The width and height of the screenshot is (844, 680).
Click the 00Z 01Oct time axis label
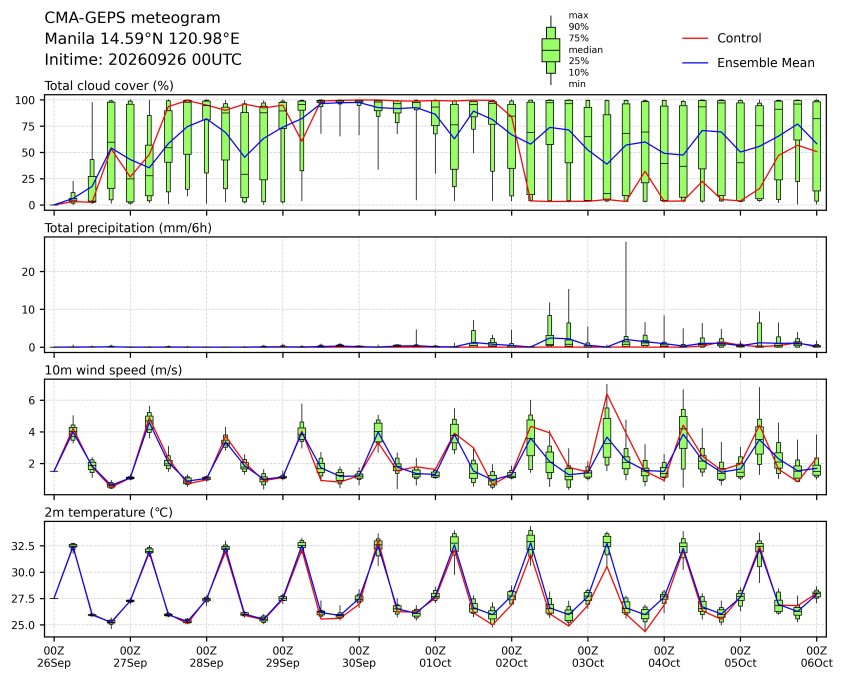tap(435, 657)
